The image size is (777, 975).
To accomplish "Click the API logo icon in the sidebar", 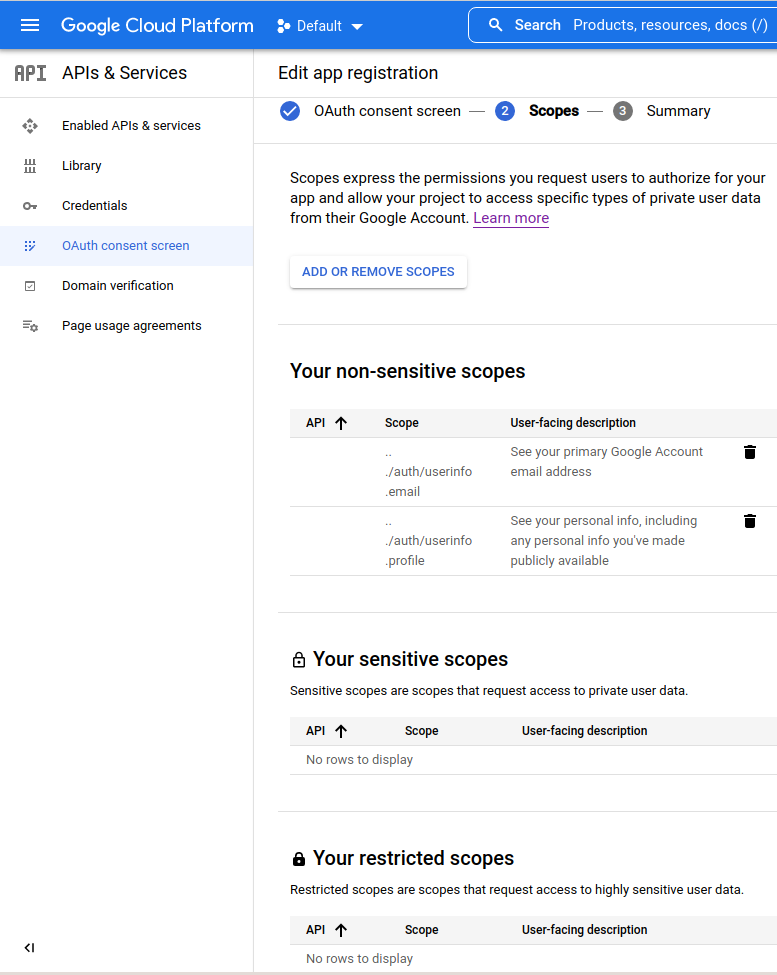I will point(30,73).
